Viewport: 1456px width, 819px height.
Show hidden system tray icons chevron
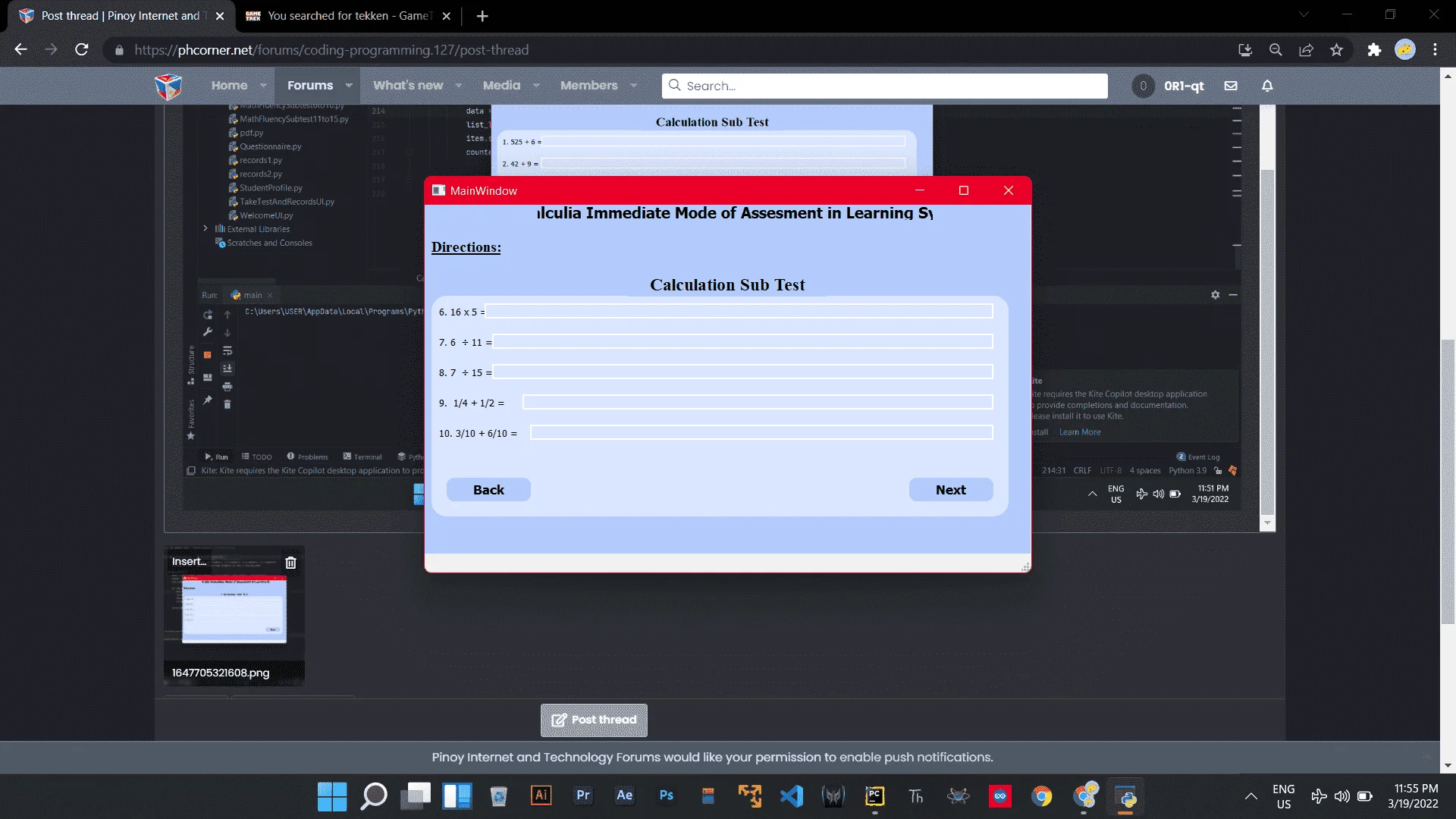(x=1251, y=796)
